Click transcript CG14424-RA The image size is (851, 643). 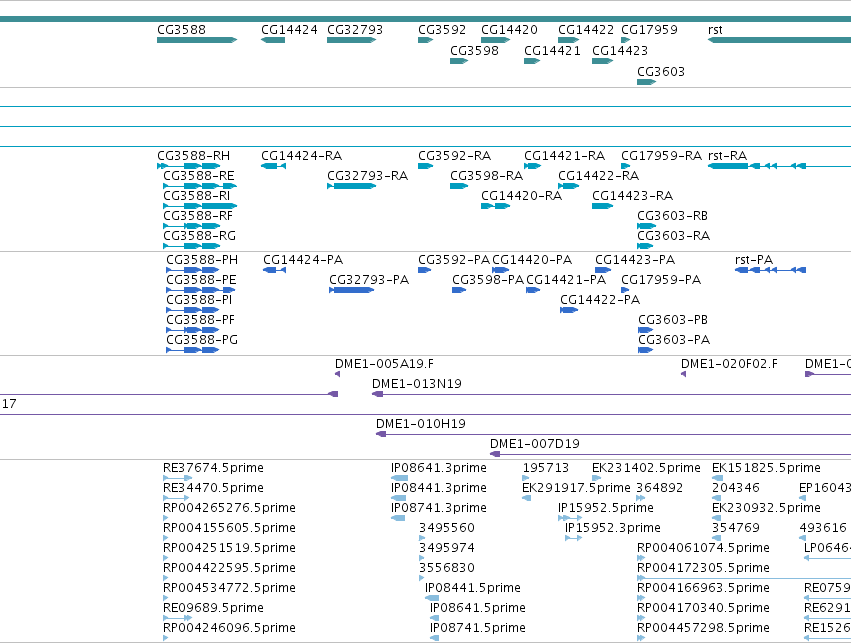pos(274,166)
